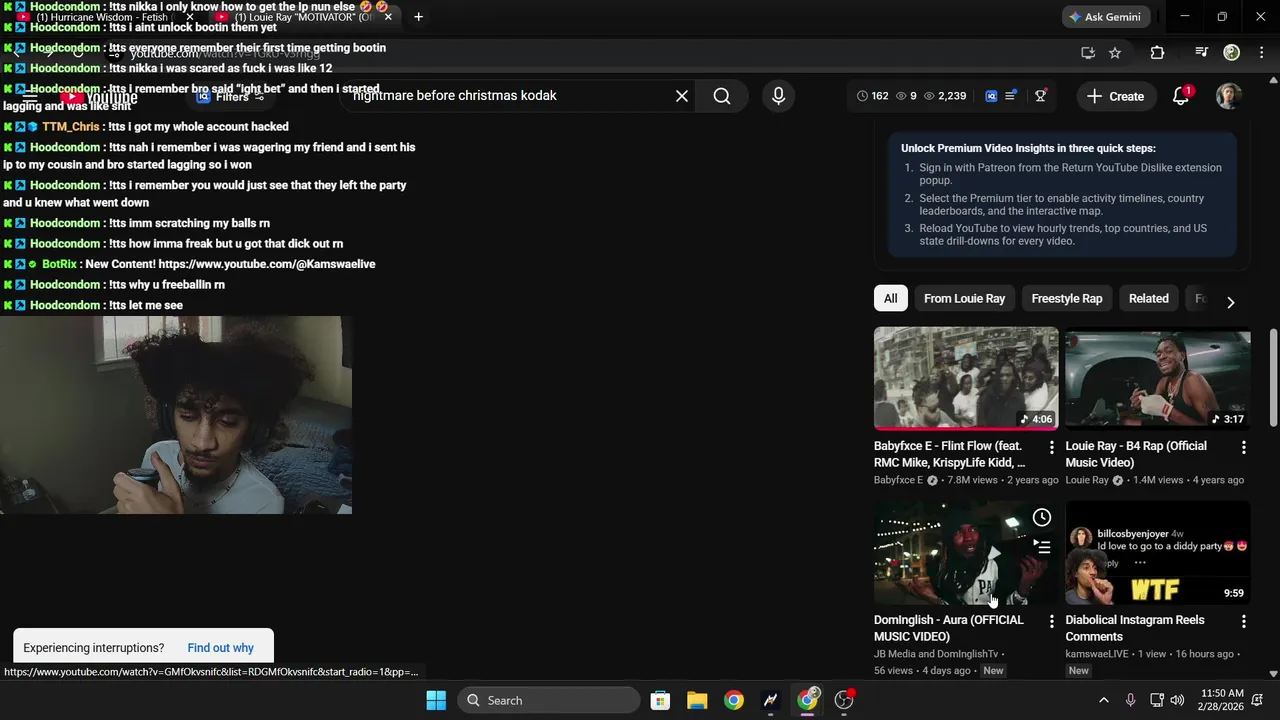
Task: Click the Babyfxce E - Flint Flow title
Action: tap(950, 455)
